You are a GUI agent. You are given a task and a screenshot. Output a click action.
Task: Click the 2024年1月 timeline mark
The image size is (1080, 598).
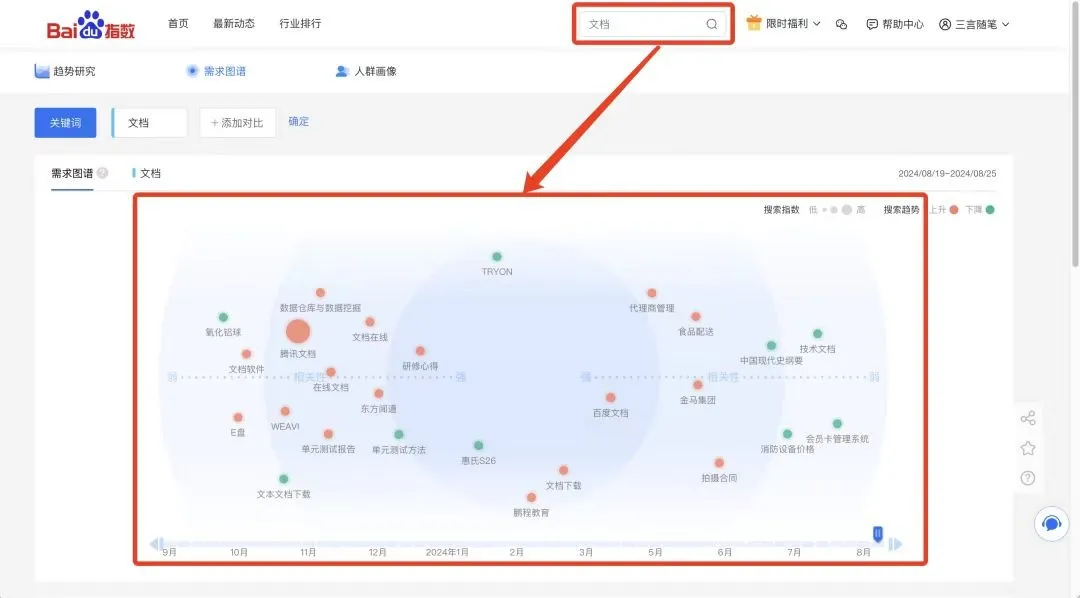tap(447, 552)
